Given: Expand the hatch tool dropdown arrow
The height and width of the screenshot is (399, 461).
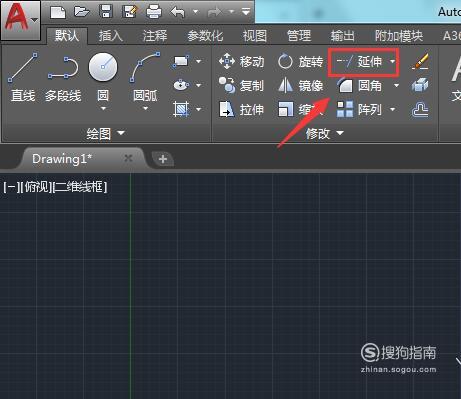Looking at the screenshot, I should click(198, 109).
